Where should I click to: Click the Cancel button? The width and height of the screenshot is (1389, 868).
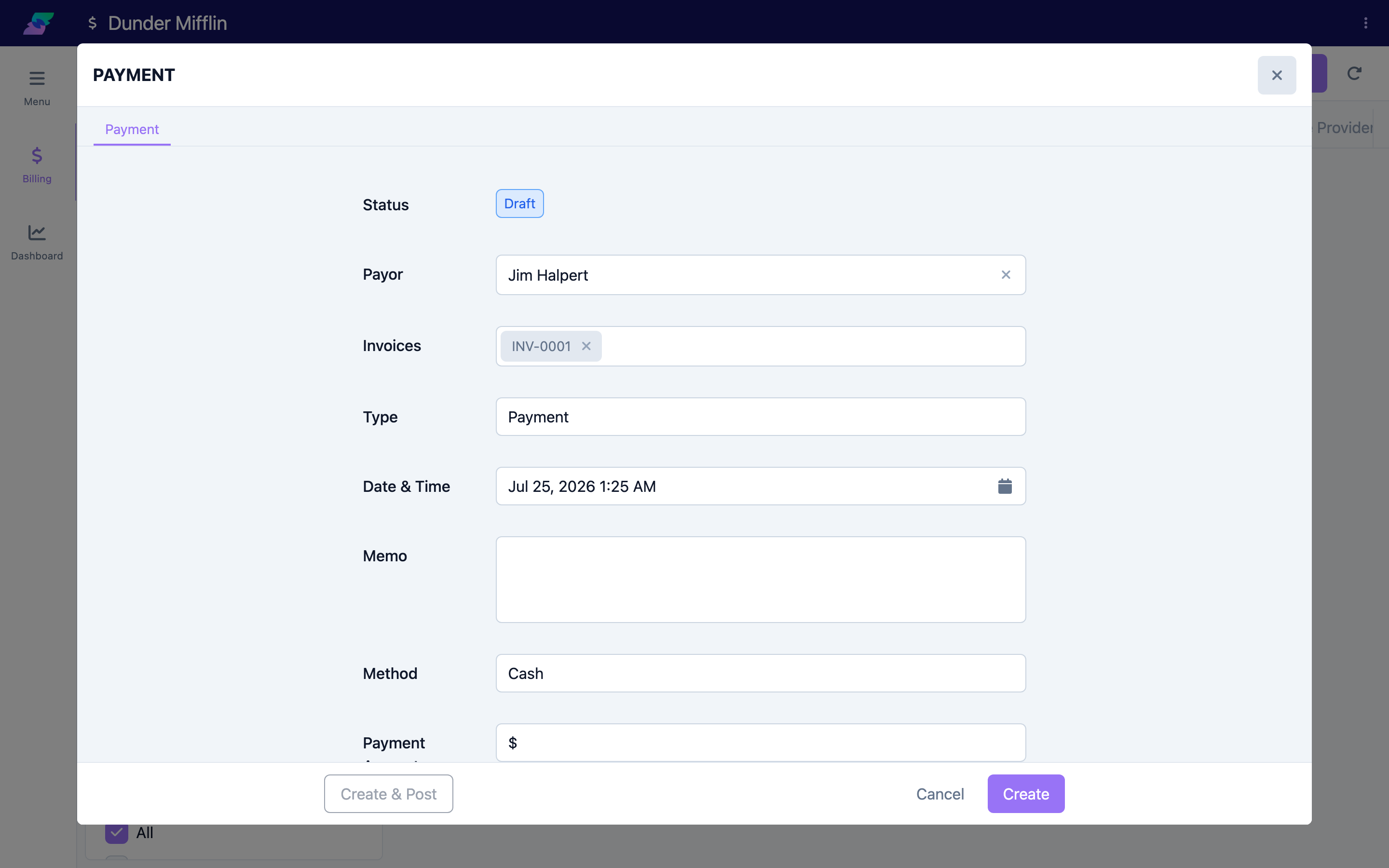tap(940, 794)
